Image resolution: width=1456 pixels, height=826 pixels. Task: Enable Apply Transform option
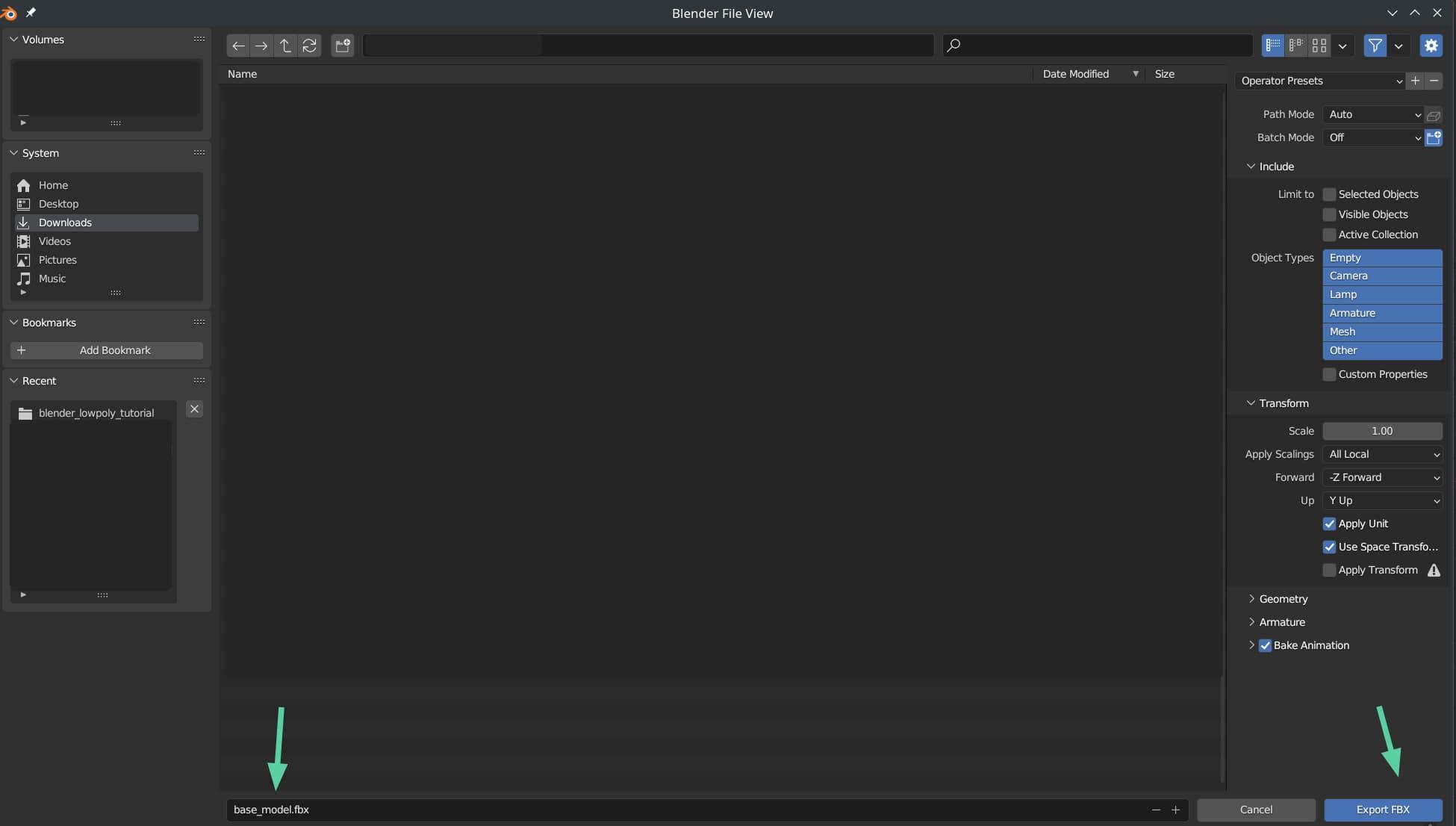pyautogui.click(x=1329, y=570)
